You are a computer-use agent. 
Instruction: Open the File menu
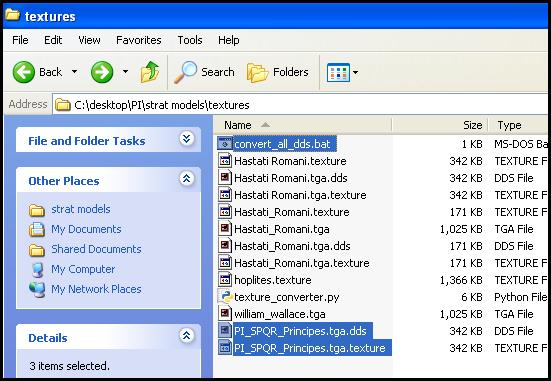click(x=20, y=40)
